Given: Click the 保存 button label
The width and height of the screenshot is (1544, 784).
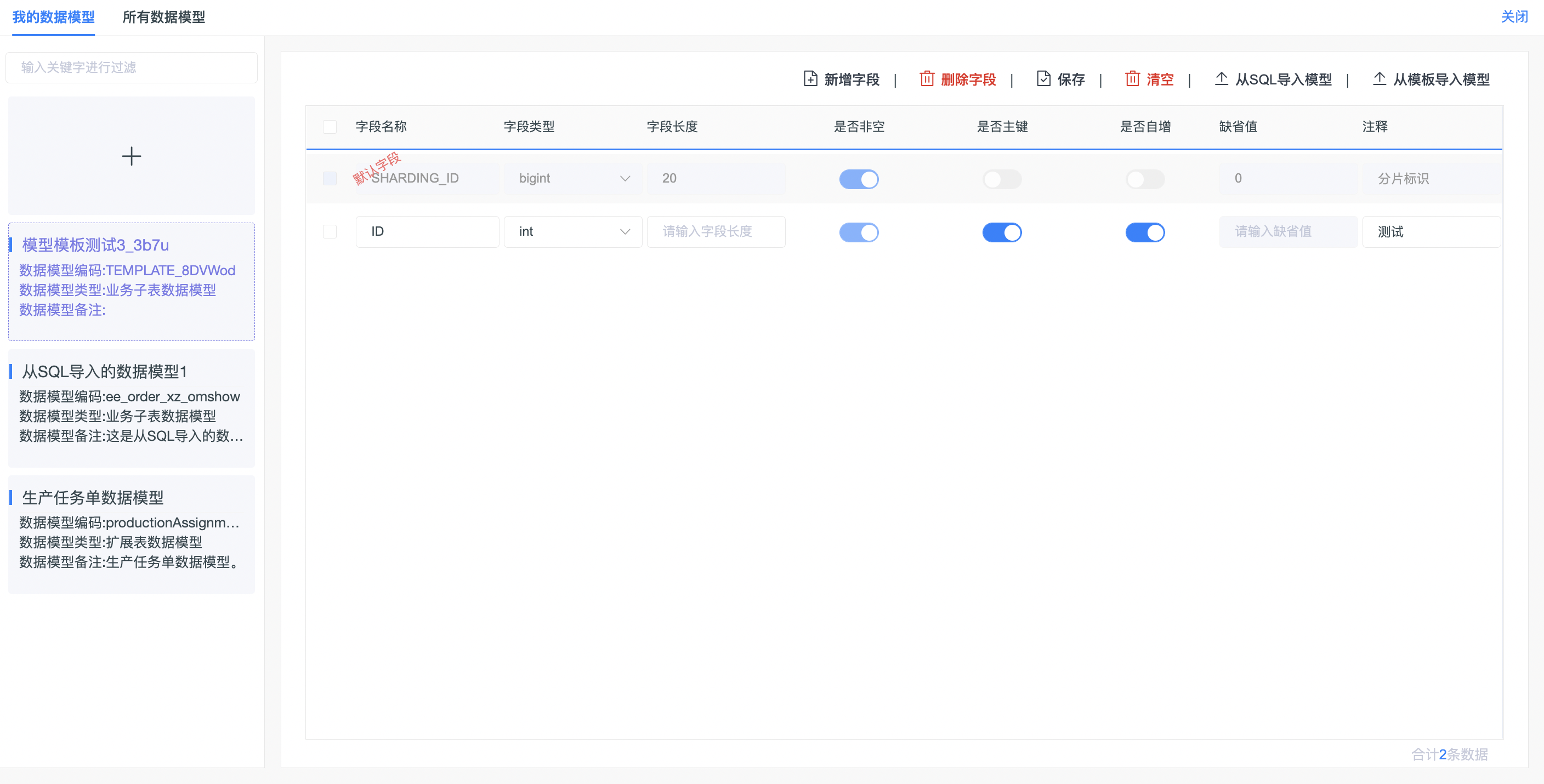Looking at the screenshot, I should (x=1071, y=79).
